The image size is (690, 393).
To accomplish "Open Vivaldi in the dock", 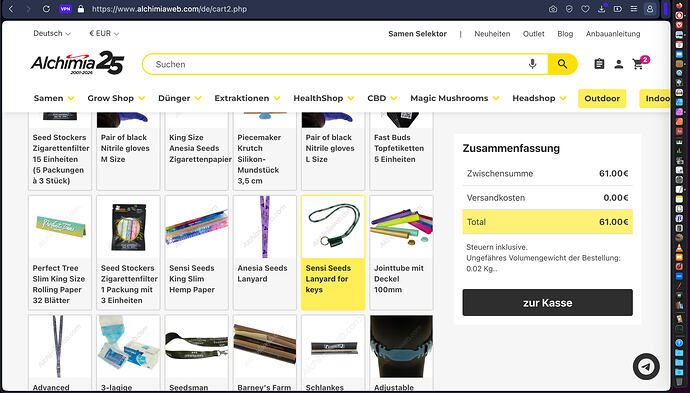I will coord(679,25).
